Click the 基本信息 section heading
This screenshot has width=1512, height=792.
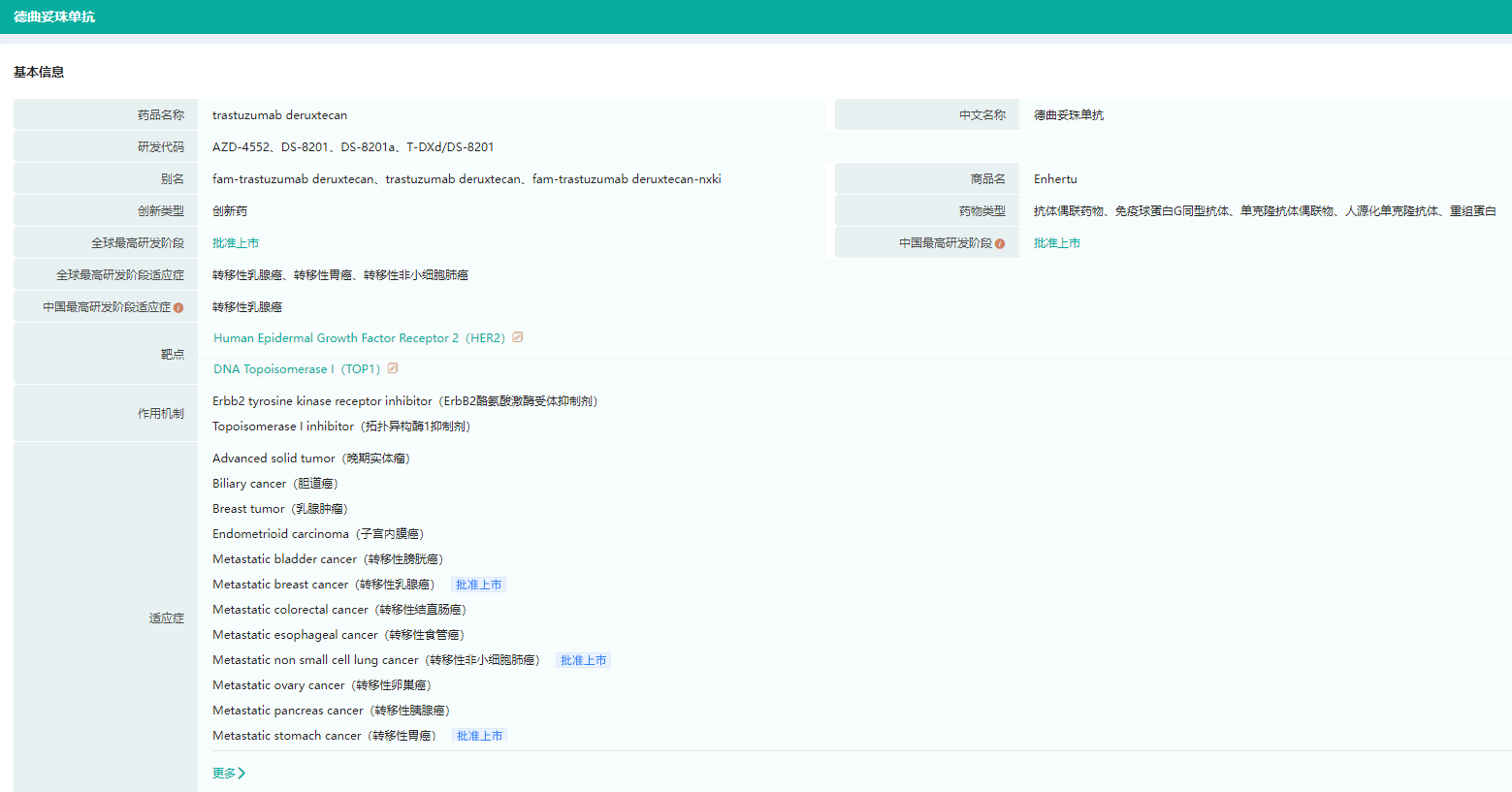39,72
